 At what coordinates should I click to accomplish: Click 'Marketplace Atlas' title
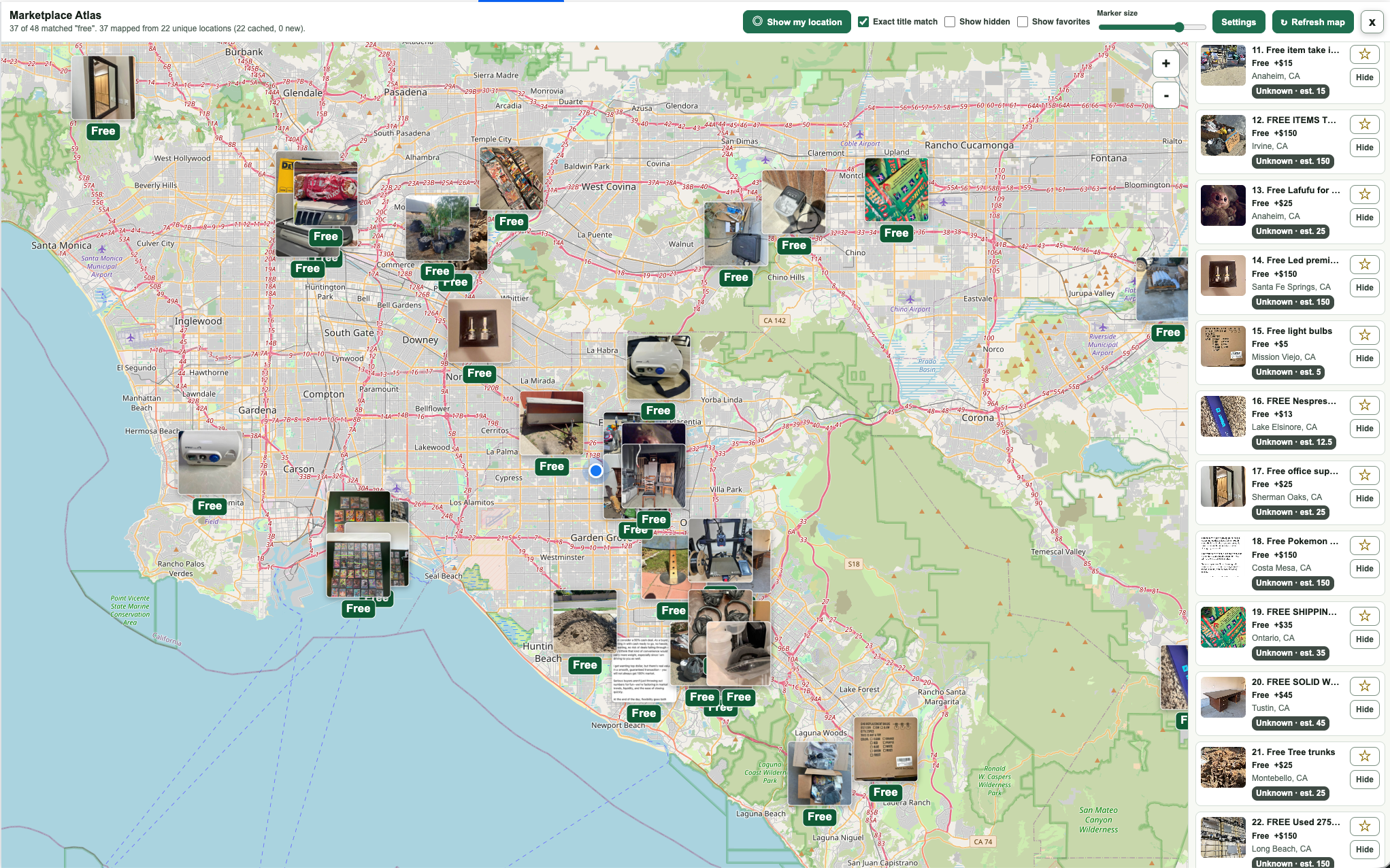tap(55, 15)
